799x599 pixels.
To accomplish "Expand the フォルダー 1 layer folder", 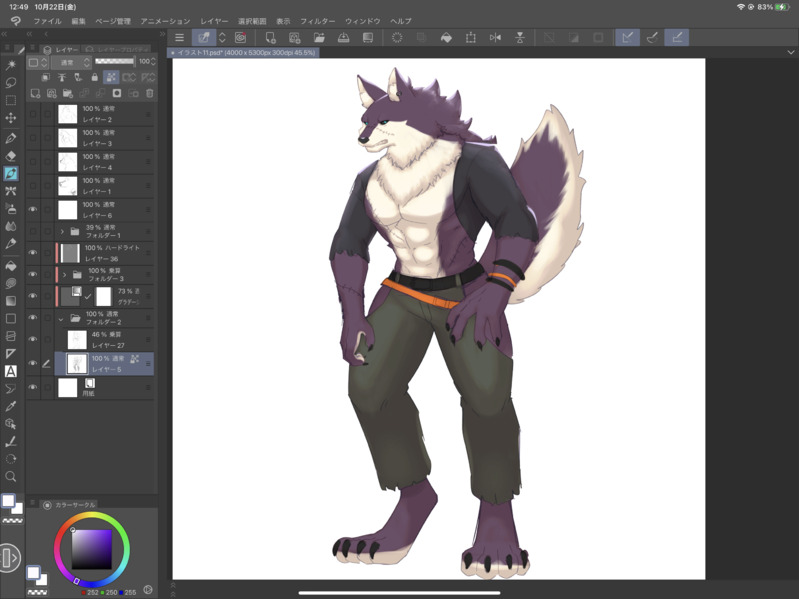I will (x=62, y=232).
